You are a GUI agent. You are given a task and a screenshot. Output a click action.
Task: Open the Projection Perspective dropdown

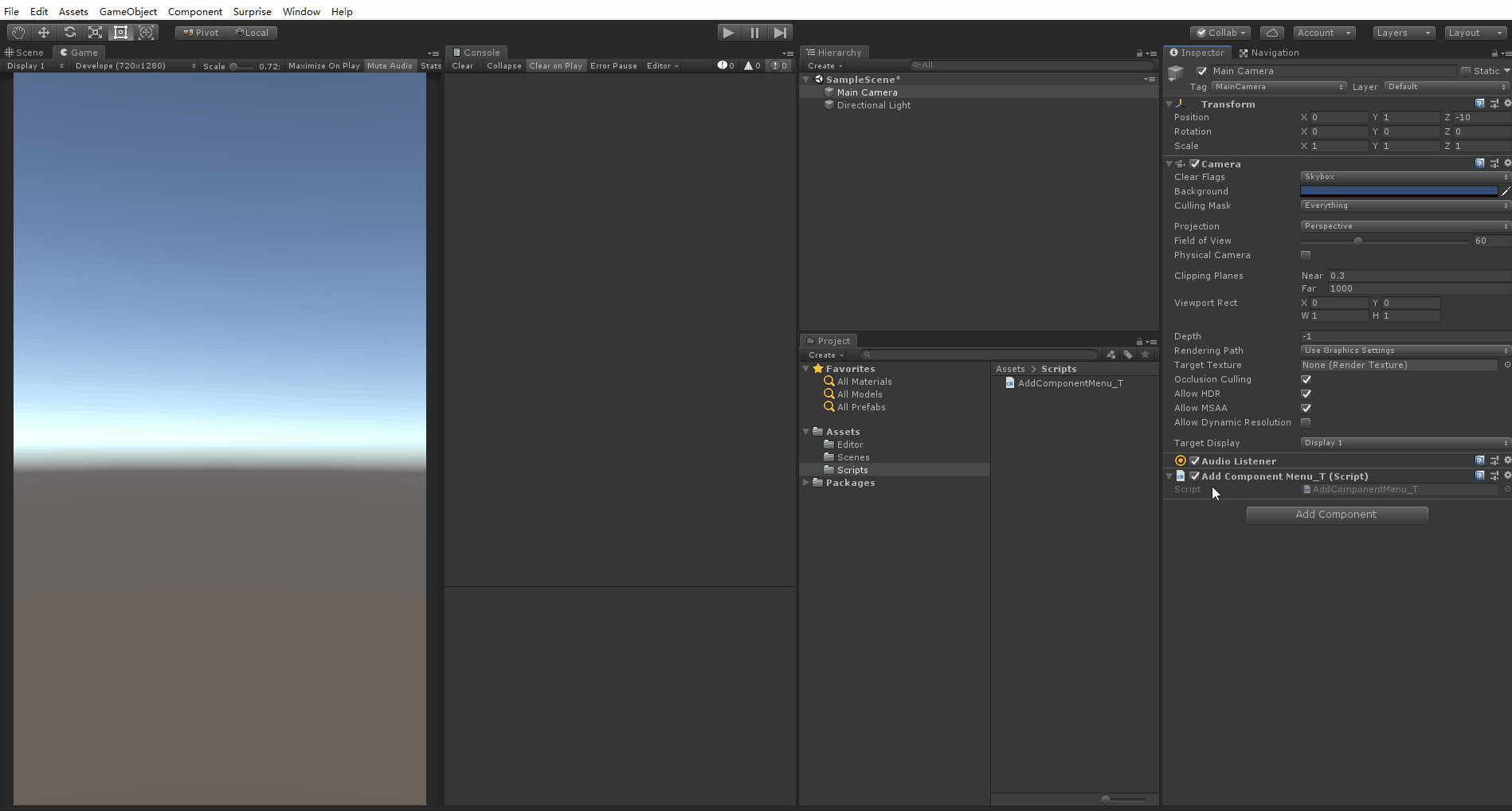click(x=1405, y=226)
